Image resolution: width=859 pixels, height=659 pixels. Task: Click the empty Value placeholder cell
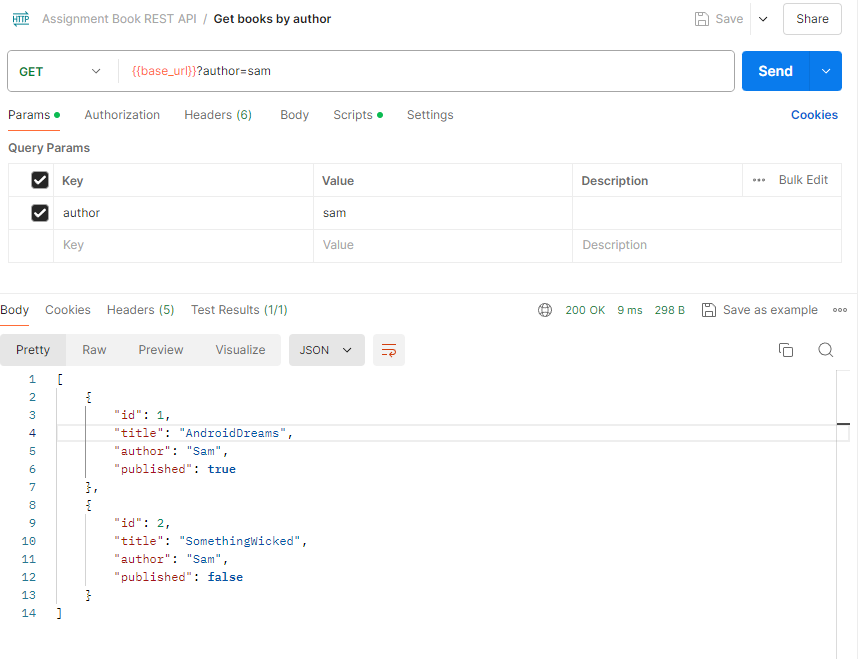[x=443, y=245]
